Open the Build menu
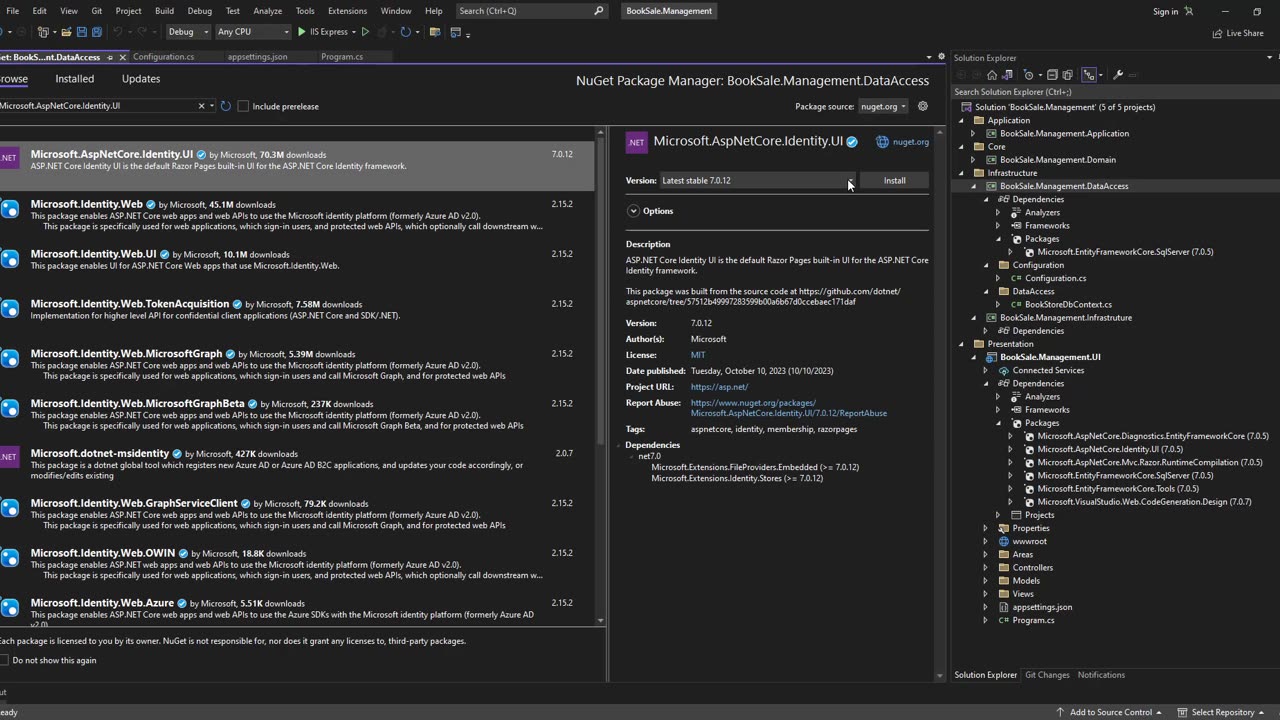Screen dimensions: 1280x720 [164, 11]
